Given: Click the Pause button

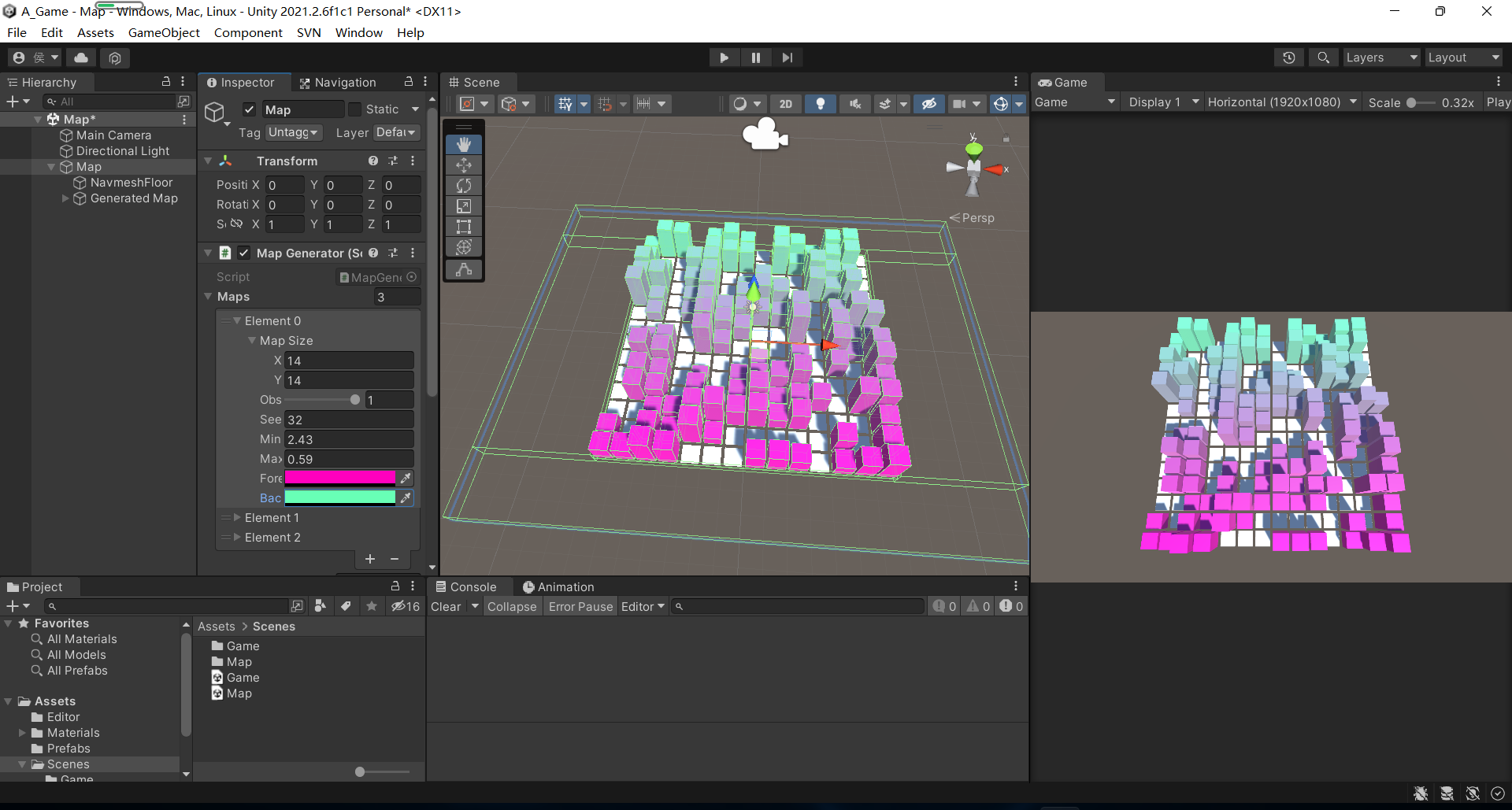Looking at the screenshot, I should point(756,57).
